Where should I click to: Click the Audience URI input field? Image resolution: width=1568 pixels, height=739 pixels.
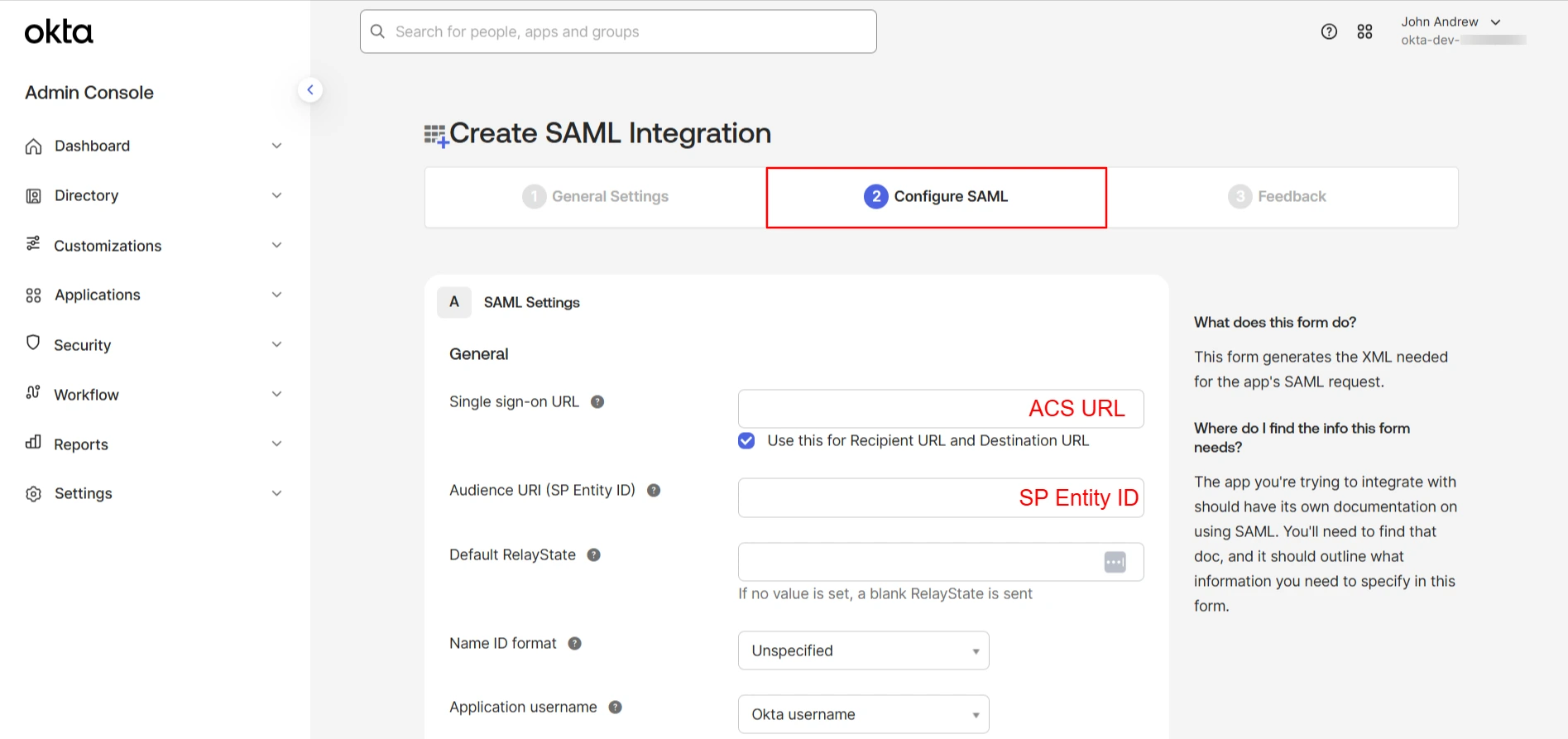click(x=941, y=497)
